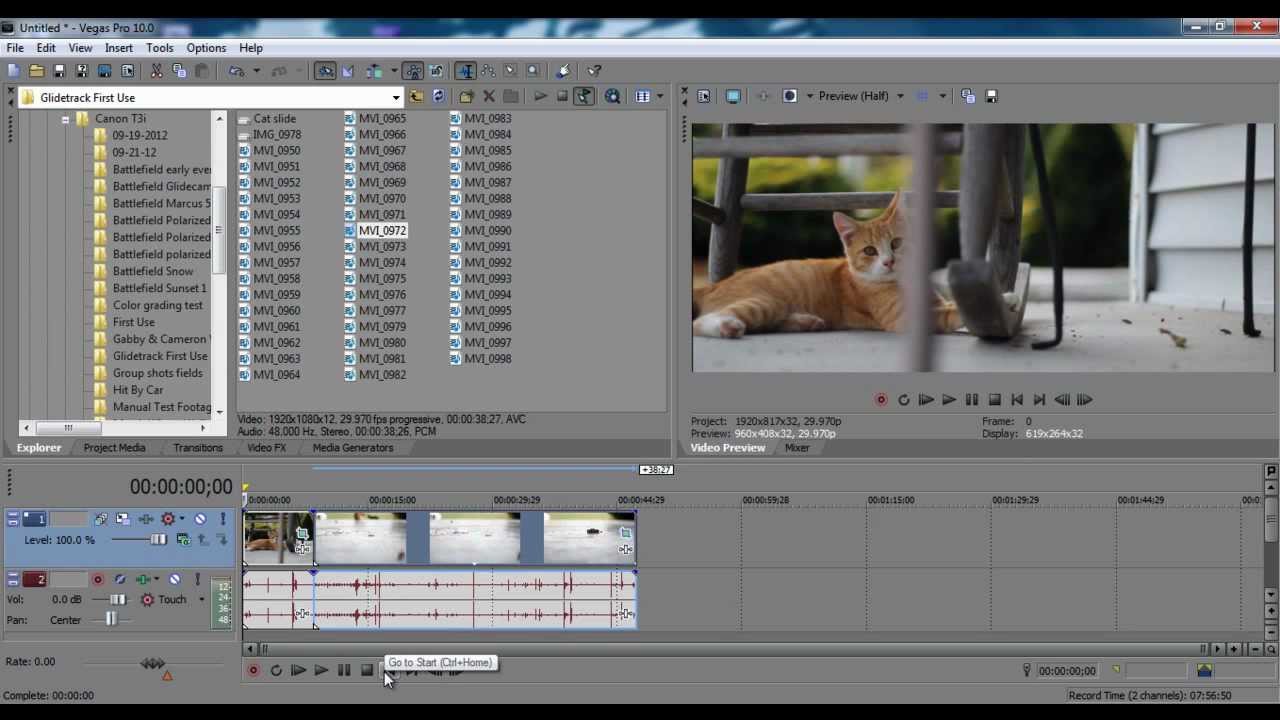The height and width of the screenshot is (720, 1280).
Task: Adjust the audio track Vol slider
Action: click(x=117, y=600)
